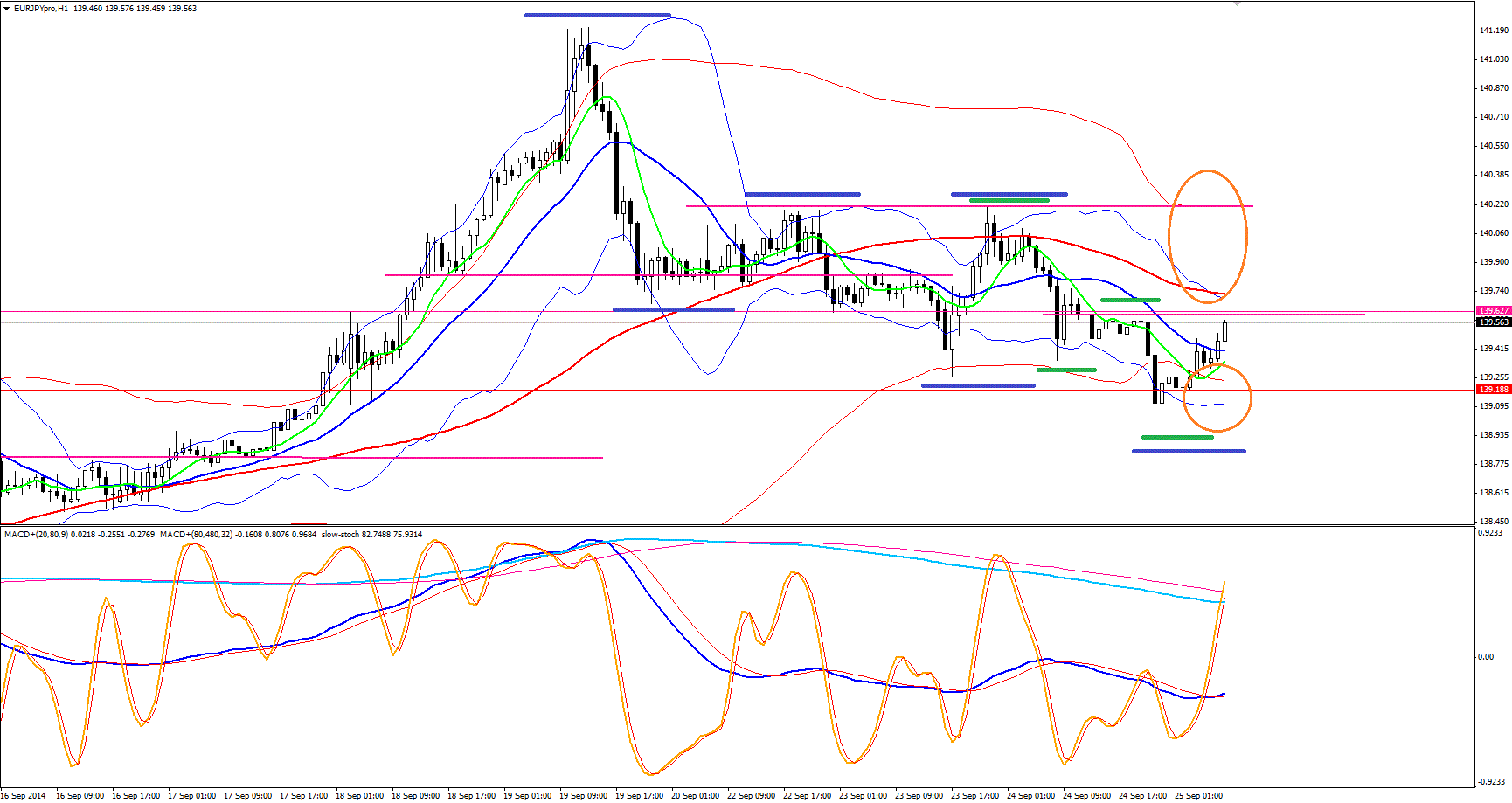Select the 139.415 price scale label
The width and height of the screenshot is (1512, 803).
(x=1494, y=349)
